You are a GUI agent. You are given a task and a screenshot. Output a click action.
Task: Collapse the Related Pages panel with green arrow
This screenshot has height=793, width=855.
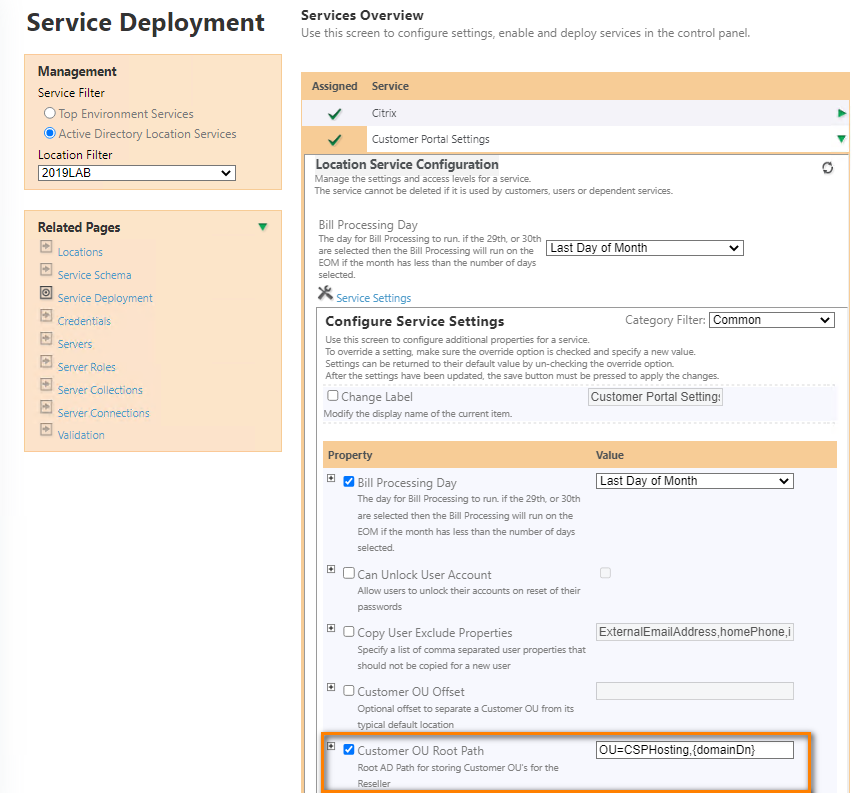262,227
